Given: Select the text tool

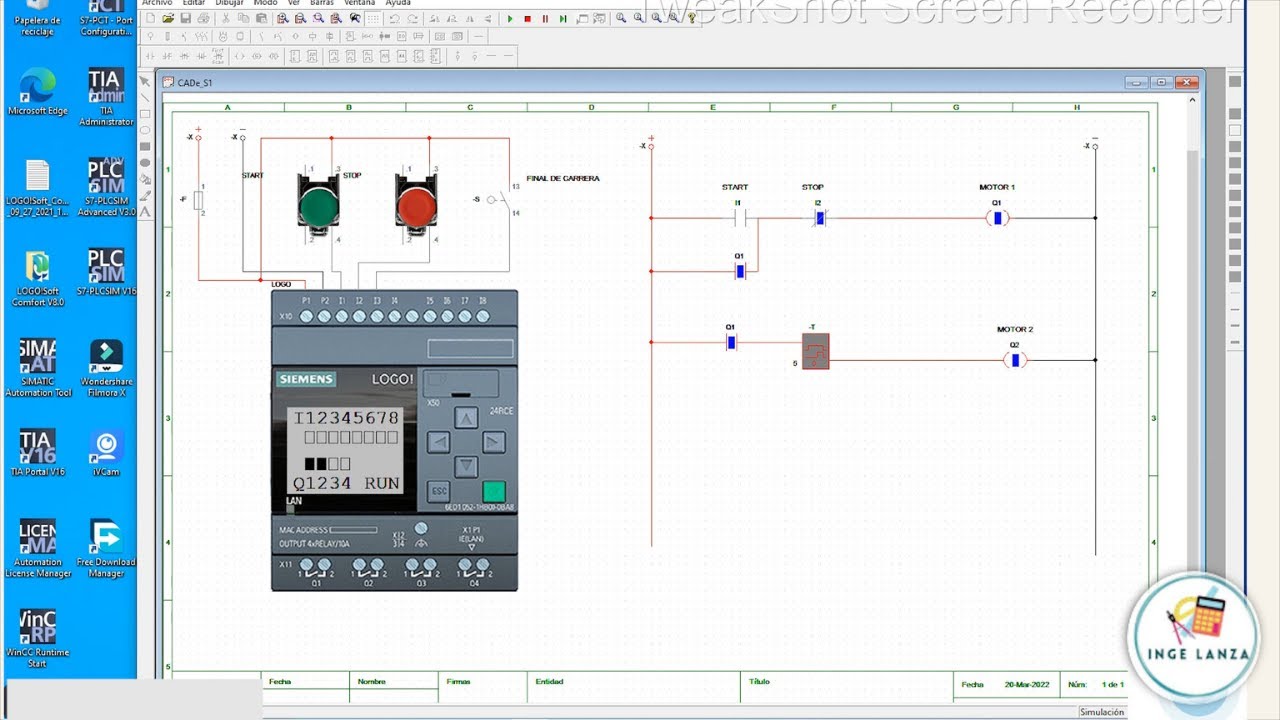Looking at the screenshot, I should 145,211.
